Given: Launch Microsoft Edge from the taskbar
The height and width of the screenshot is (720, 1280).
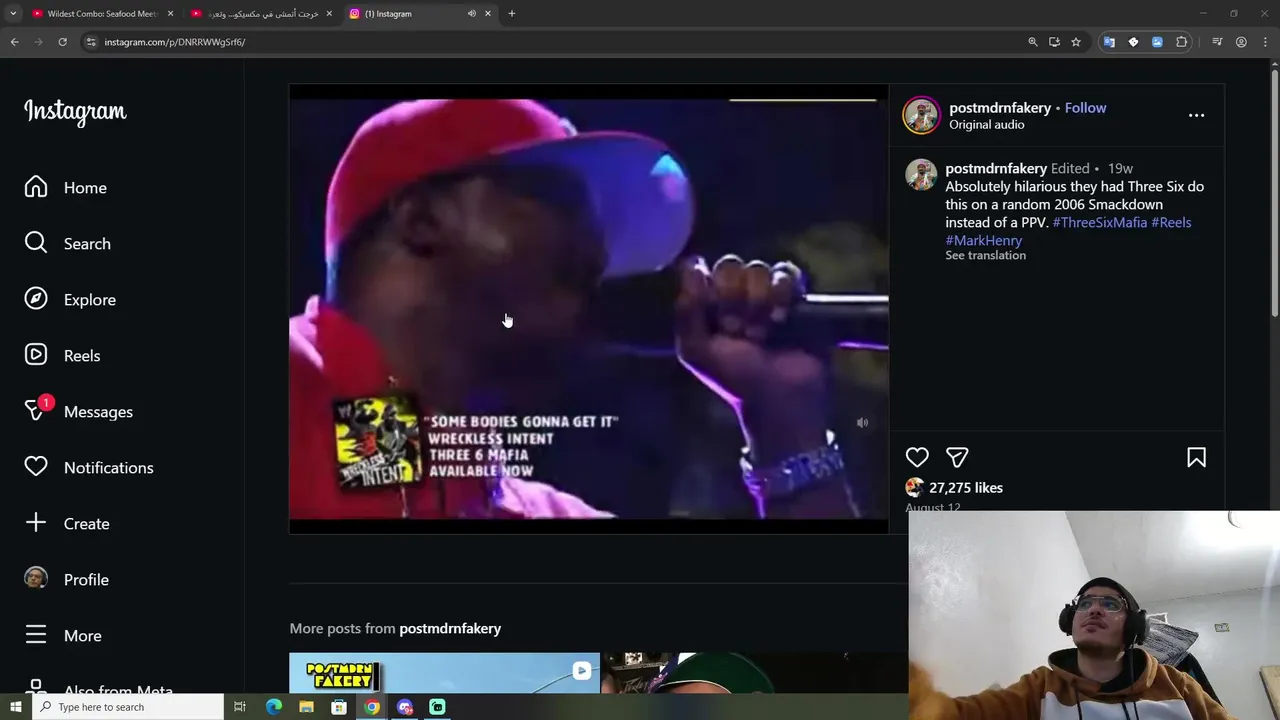Looking at the screenshot, I should (x=274, y=707).
